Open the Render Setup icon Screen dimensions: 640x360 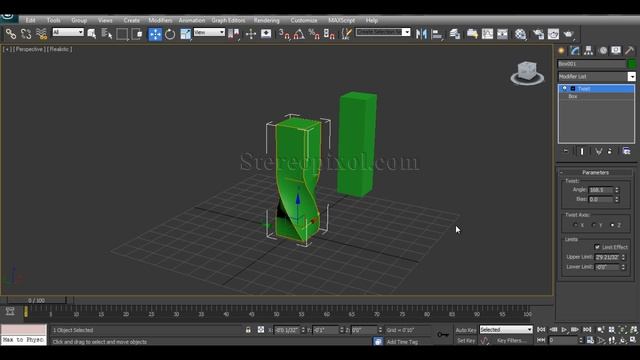(x=538, y=34)
